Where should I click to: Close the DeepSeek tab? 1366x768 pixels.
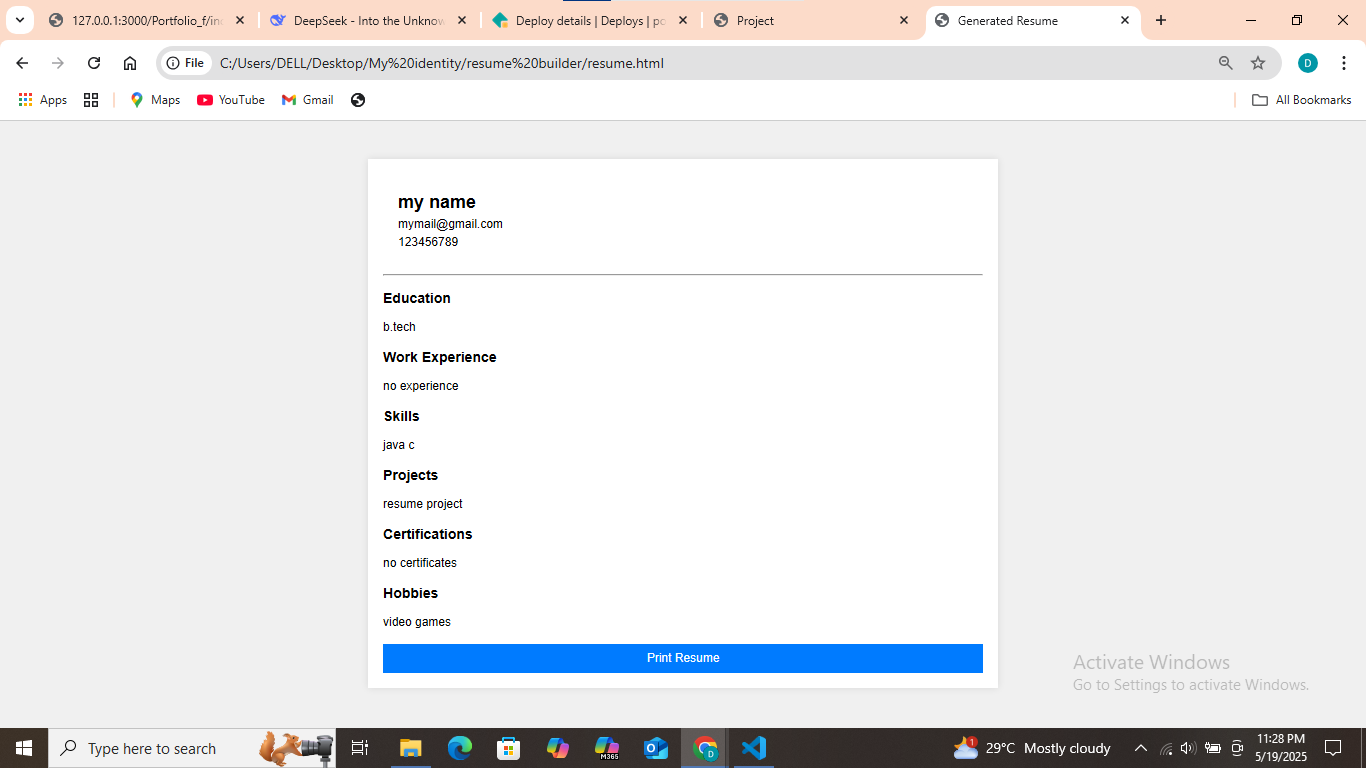tap(462, 20)
